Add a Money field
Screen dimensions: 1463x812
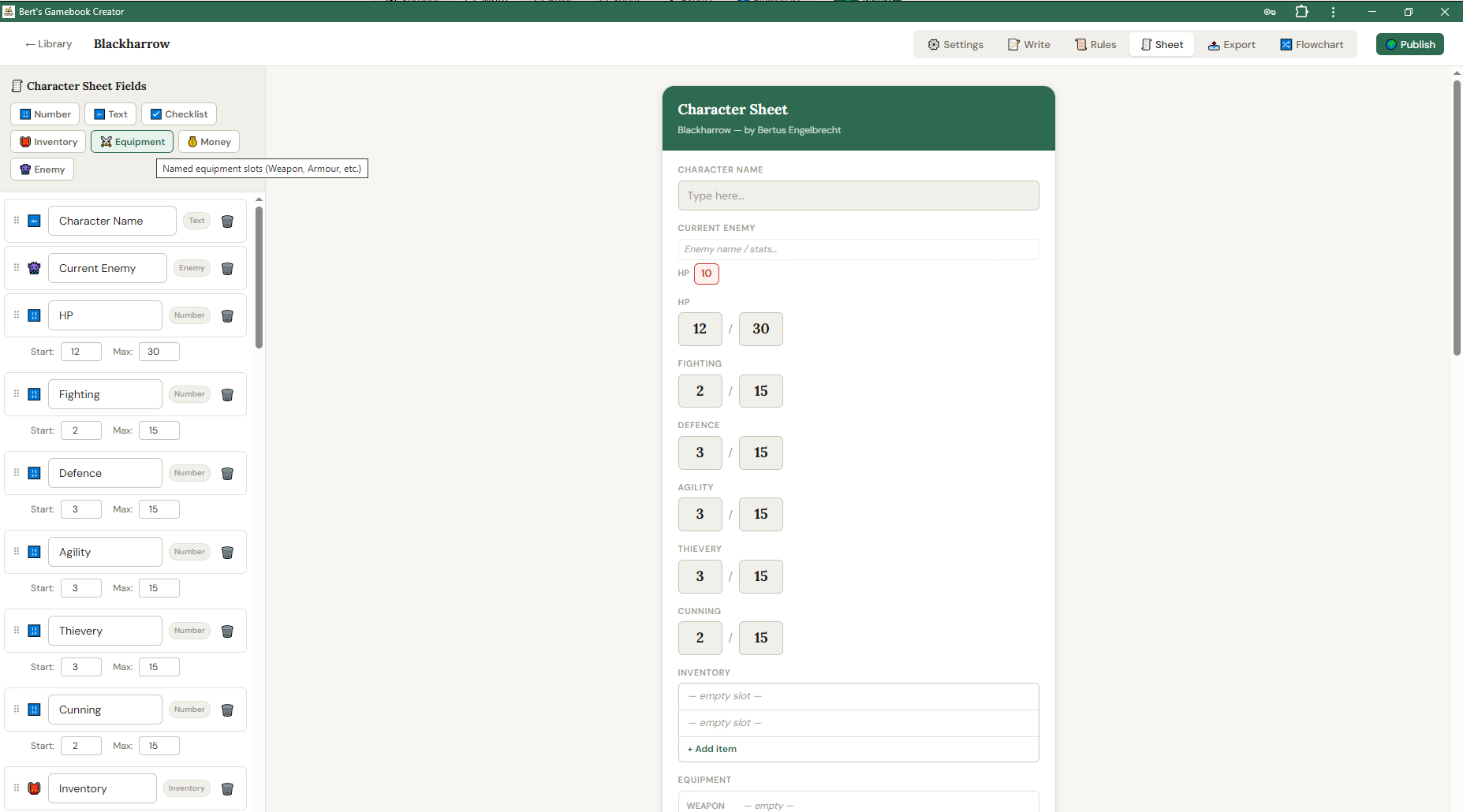pos(208,141)
